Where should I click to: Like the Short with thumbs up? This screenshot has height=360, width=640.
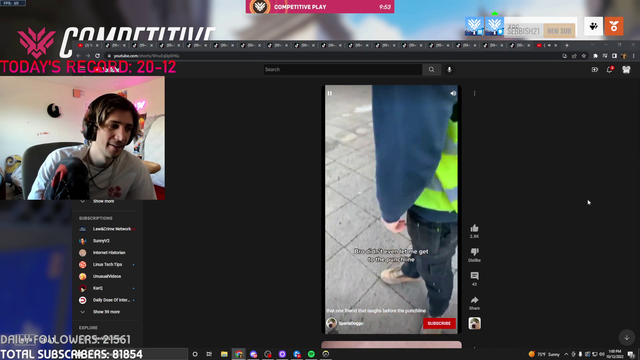[x=474, y=229]
